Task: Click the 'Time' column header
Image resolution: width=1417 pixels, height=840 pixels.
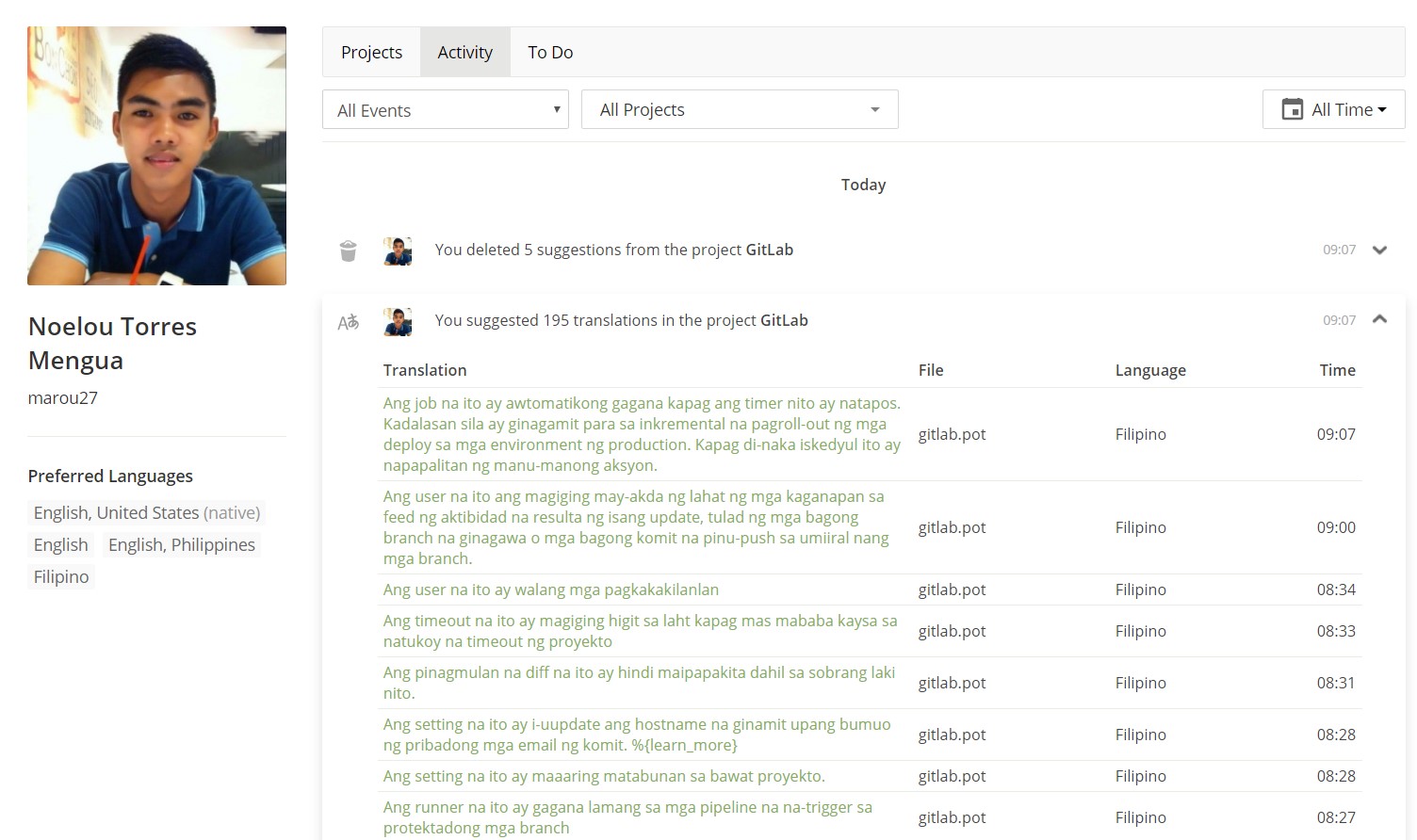Action: click(1337, 370)
